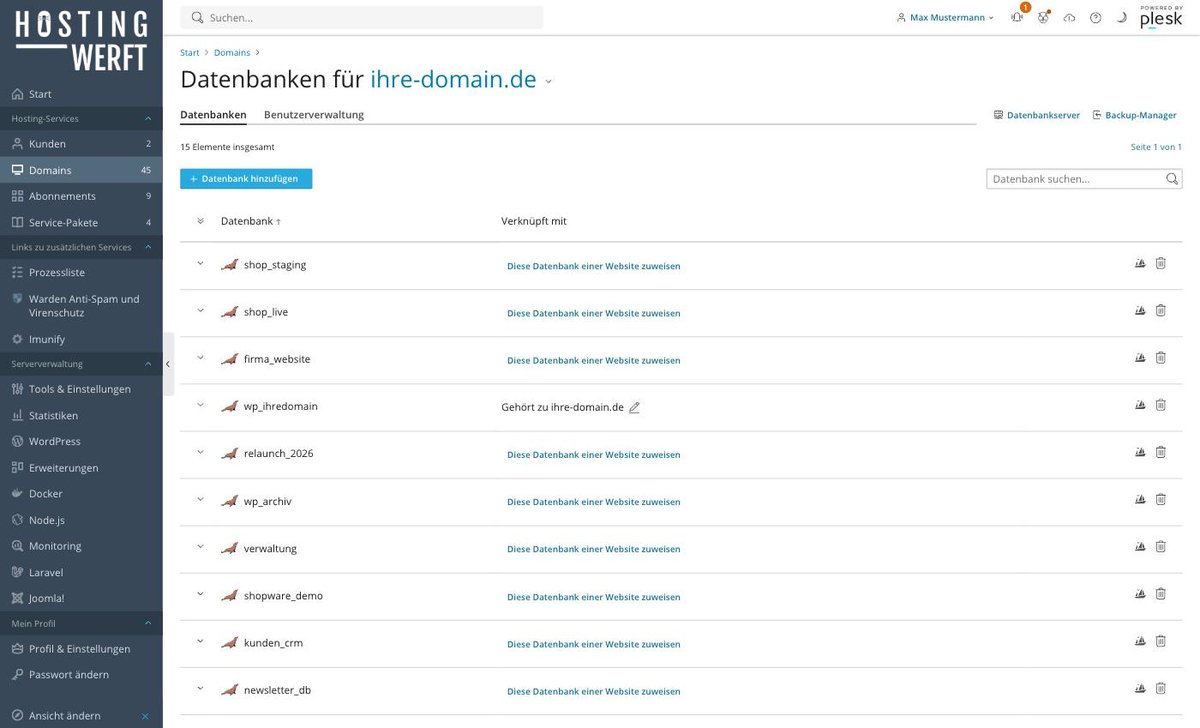Screen dimensions: 1200x728
Task: Open phpMyAdmin for kunden_crm
Action: coord(1140,641)
